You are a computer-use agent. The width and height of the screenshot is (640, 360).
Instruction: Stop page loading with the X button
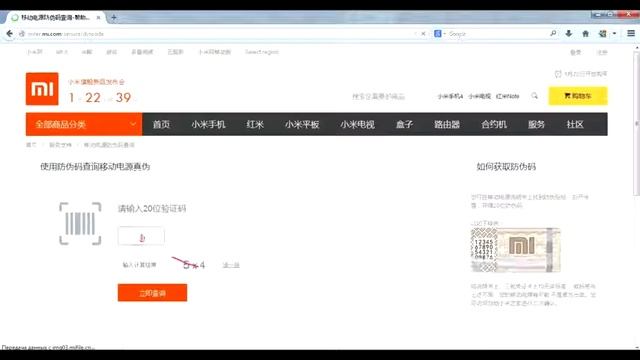[423, 33]
